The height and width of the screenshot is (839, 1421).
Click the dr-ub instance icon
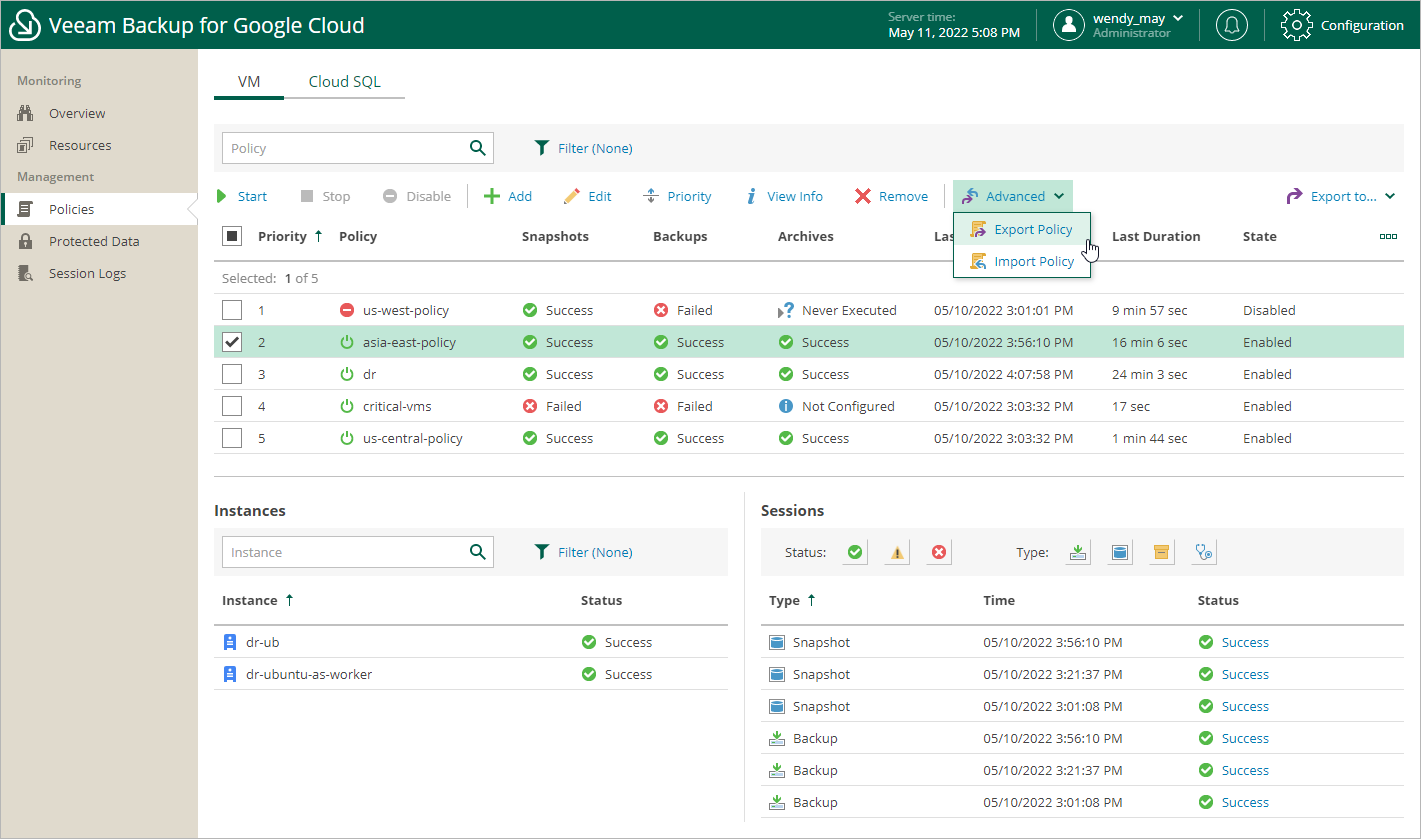230,642
